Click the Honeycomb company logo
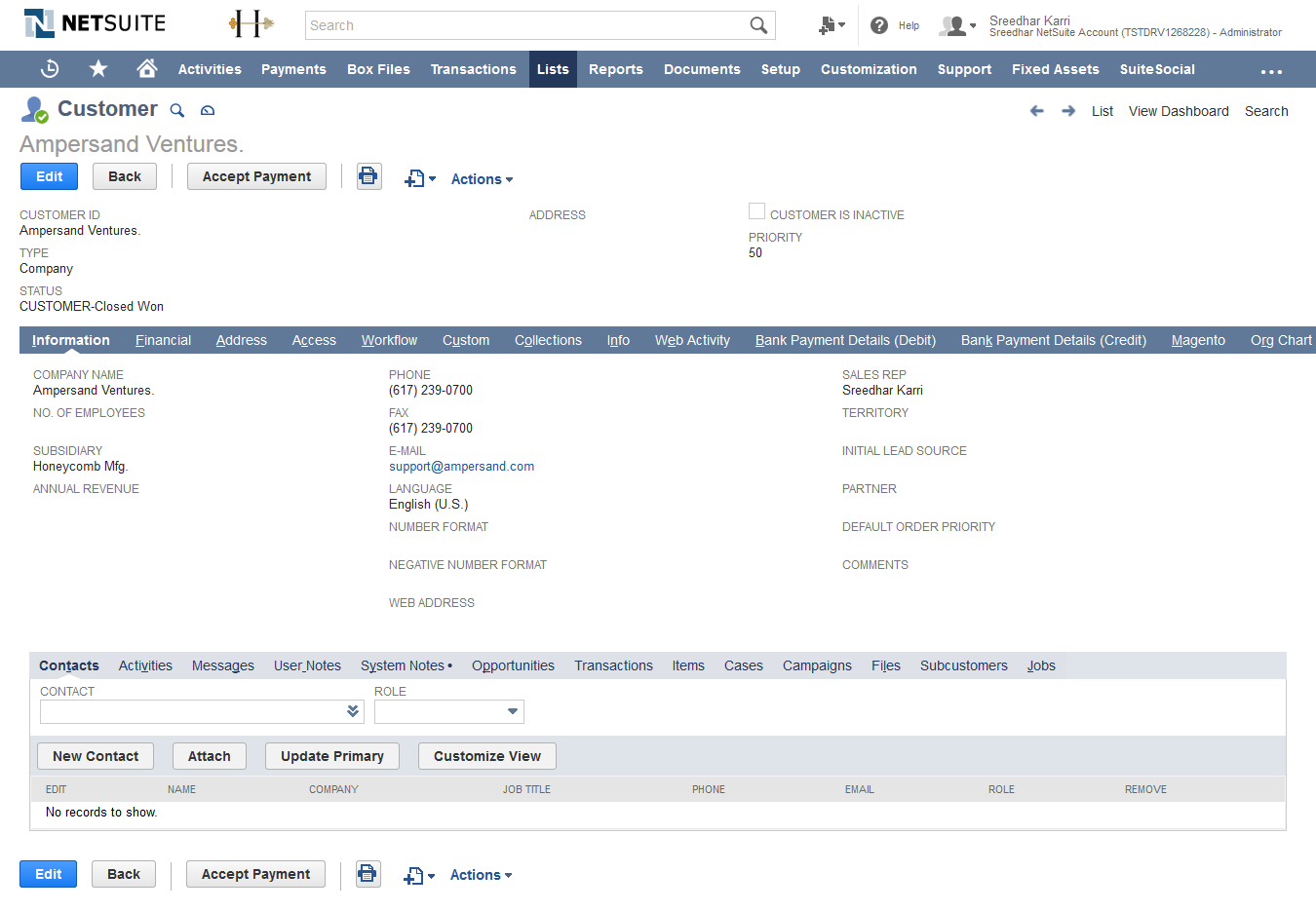The height and width of the screenshot is (911, 1316). (x=251, y=23)
